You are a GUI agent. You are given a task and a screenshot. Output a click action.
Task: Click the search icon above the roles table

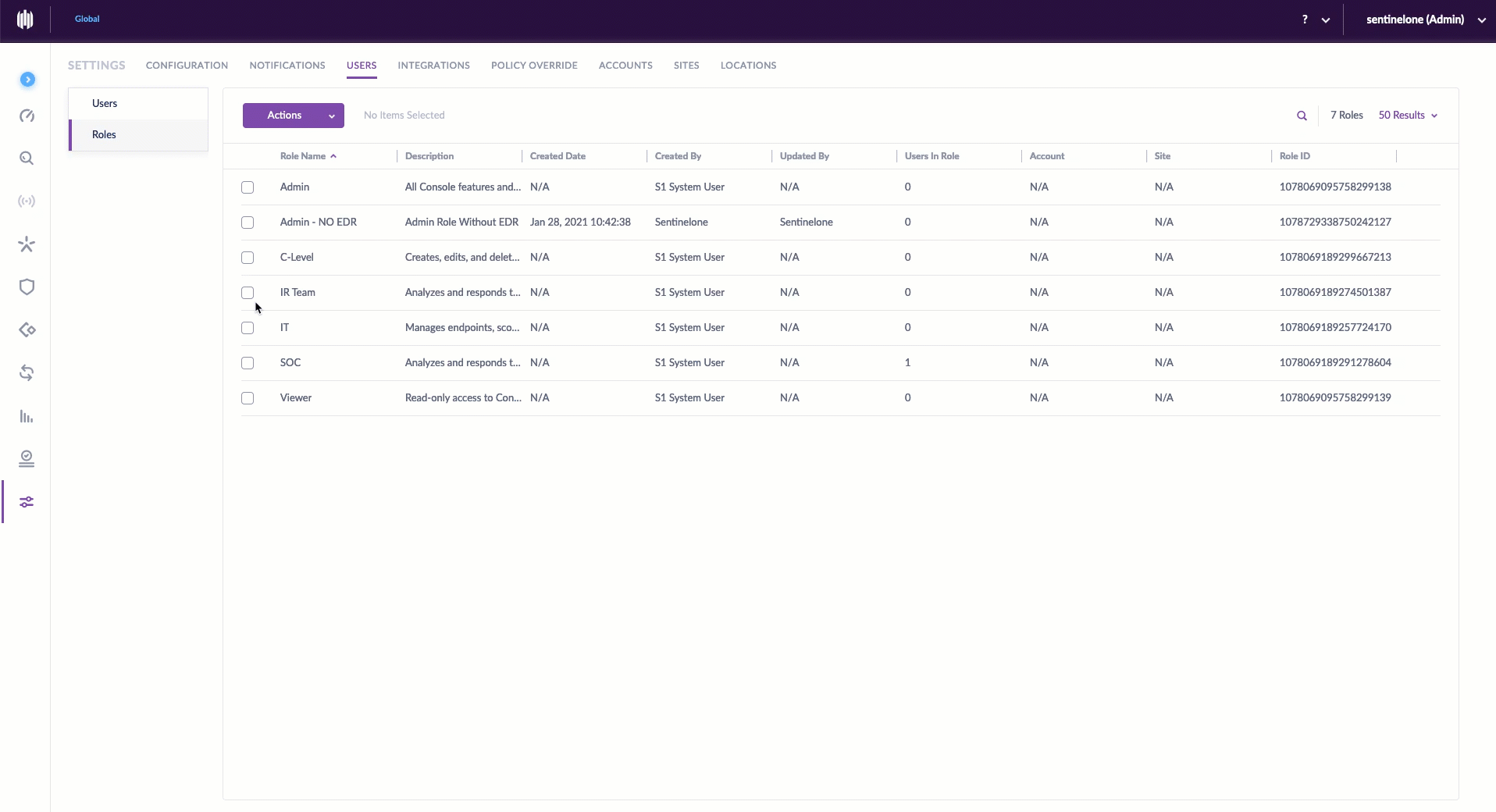(1302, 116)
